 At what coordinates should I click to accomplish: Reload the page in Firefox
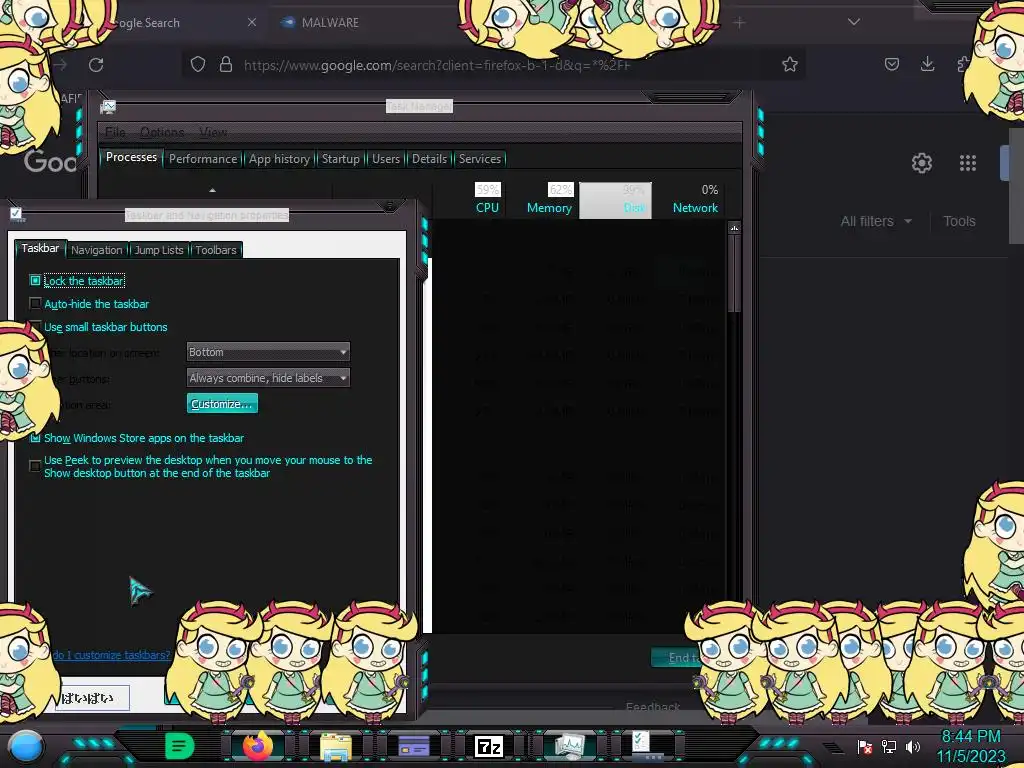tap(96, 65)
